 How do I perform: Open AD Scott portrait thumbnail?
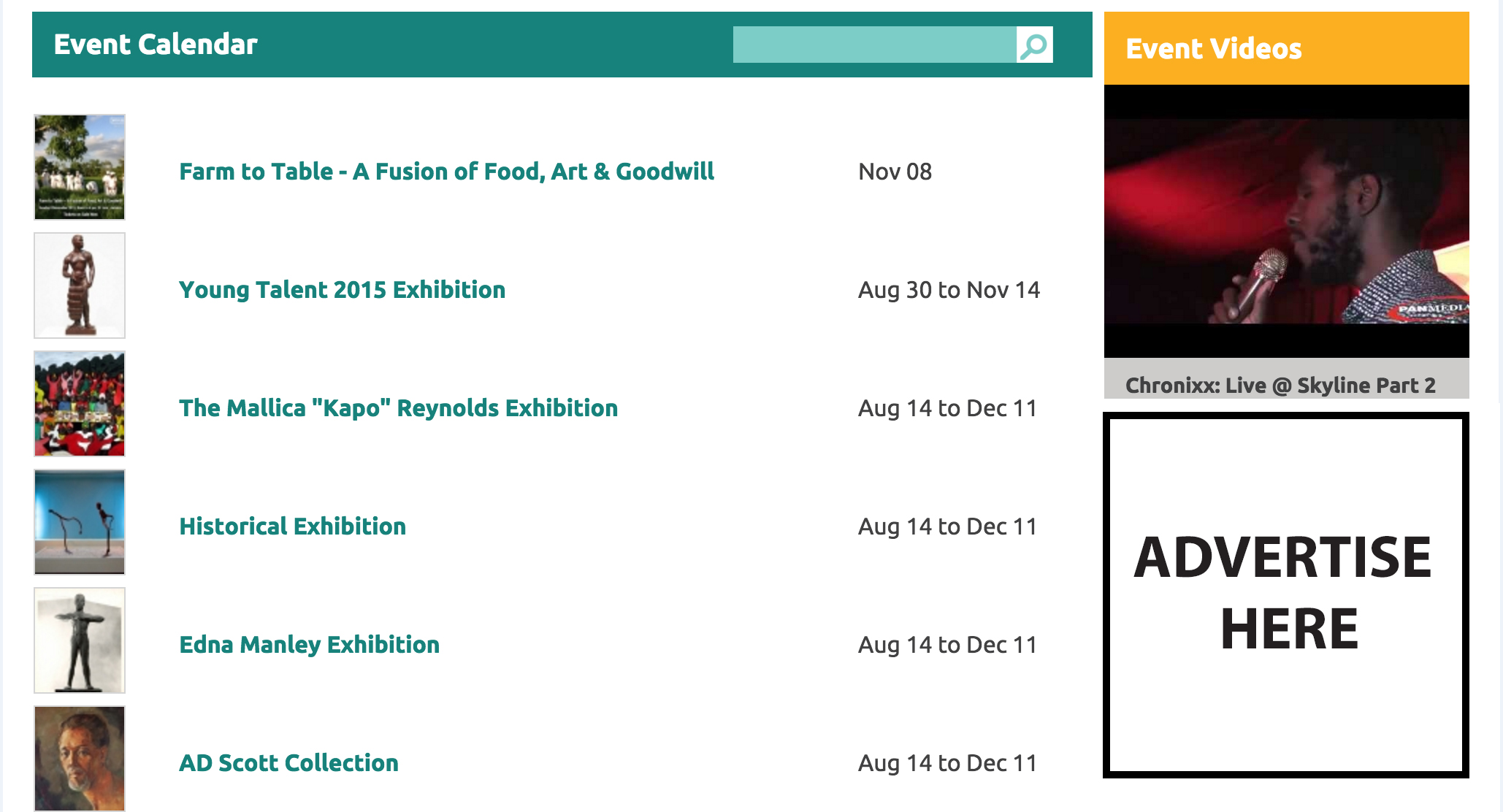(x=80, y=759)
